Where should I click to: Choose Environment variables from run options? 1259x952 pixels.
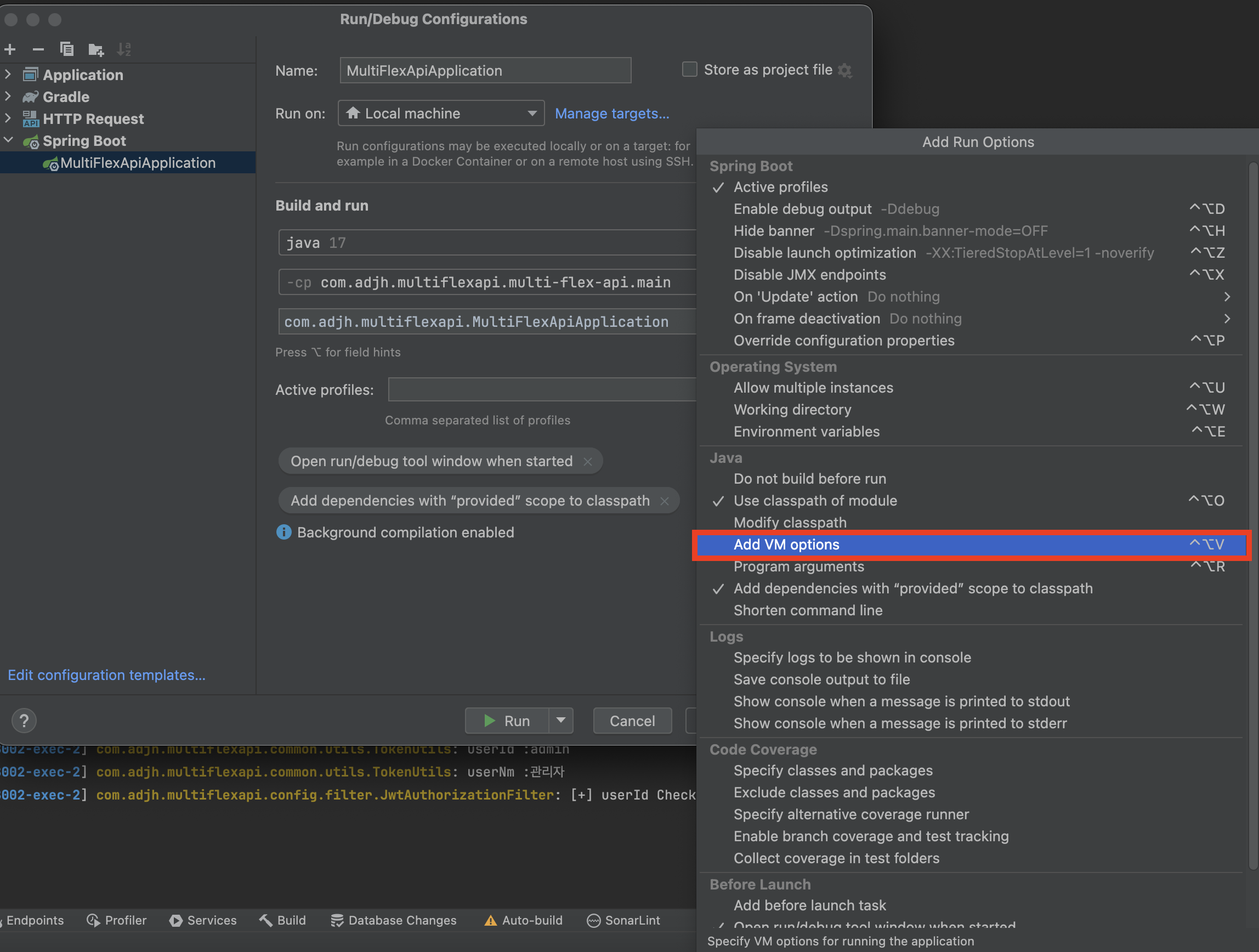point(806,432)
